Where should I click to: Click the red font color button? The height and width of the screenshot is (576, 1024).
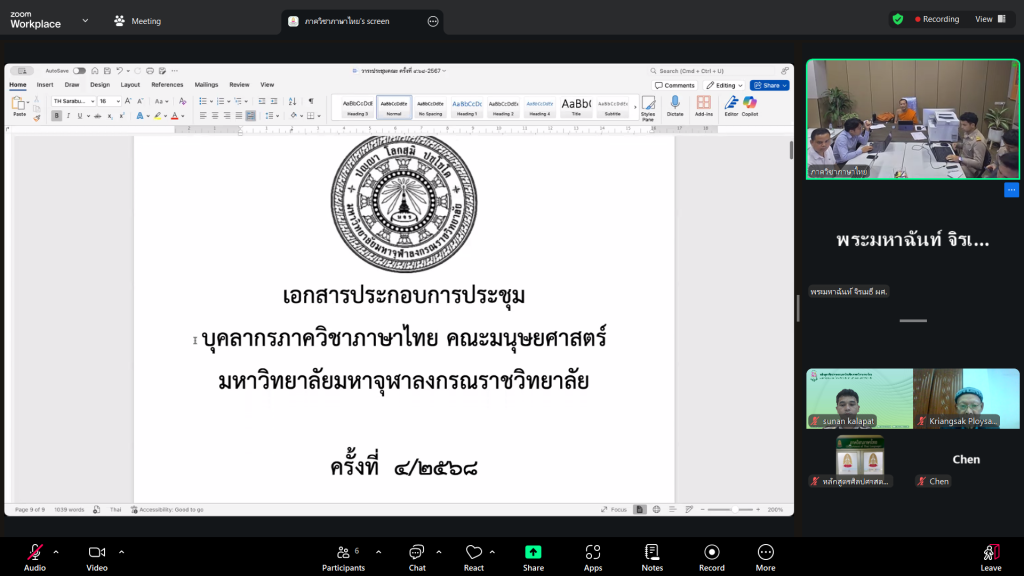(174, 116)
